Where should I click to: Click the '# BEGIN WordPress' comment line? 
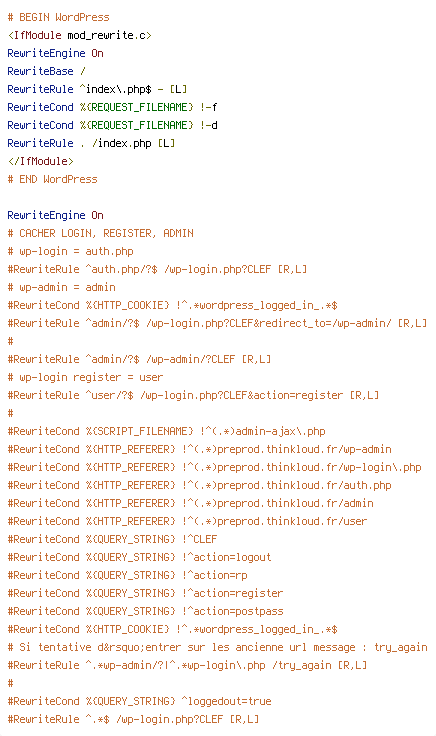coord(59,17)
